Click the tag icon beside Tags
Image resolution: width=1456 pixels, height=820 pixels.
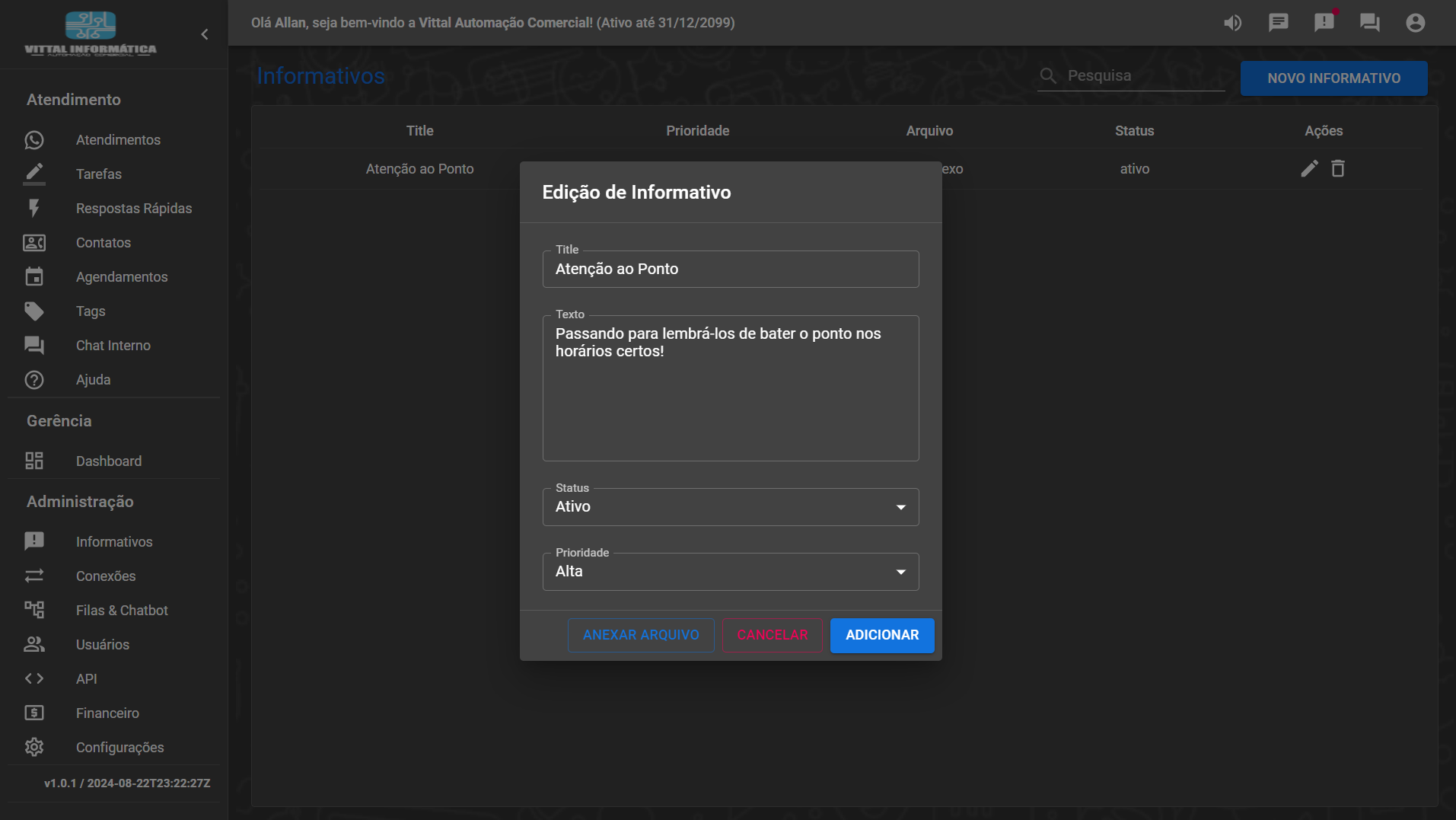pos(34,311)
